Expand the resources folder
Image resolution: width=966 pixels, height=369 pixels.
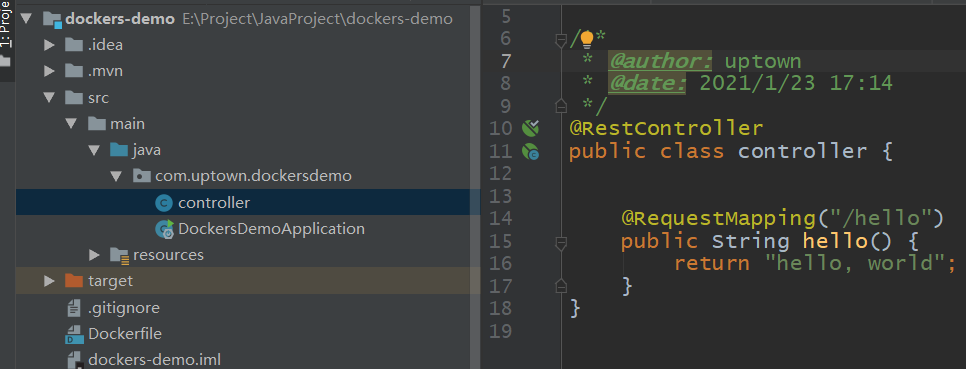(x=94, y=255)
